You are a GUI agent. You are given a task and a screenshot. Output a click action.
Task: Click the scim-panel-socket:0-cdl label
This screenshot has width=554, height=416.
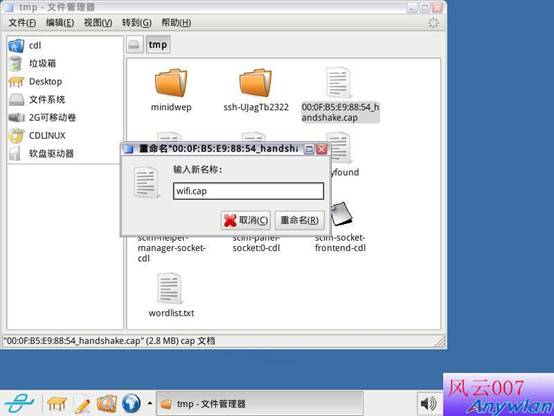[x=256, y=244]
